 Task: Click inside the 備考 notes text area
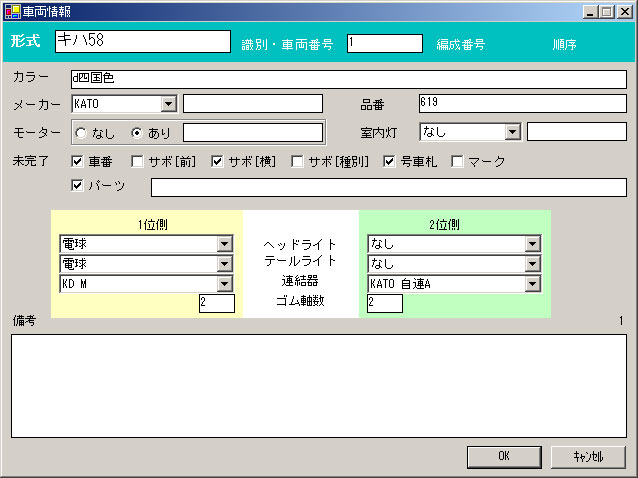[x=318, y=383]
